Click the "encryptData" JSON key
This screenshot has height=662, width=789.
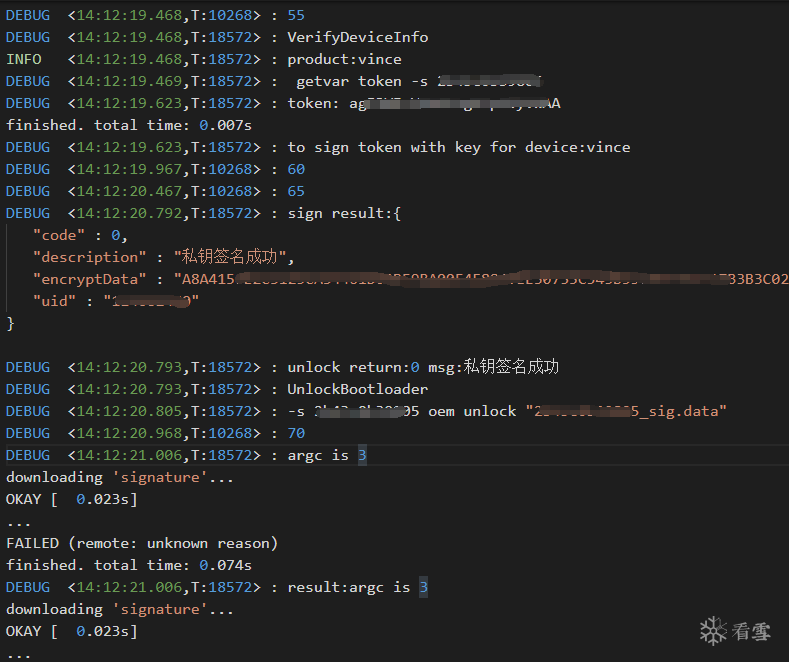pos(90,279)
